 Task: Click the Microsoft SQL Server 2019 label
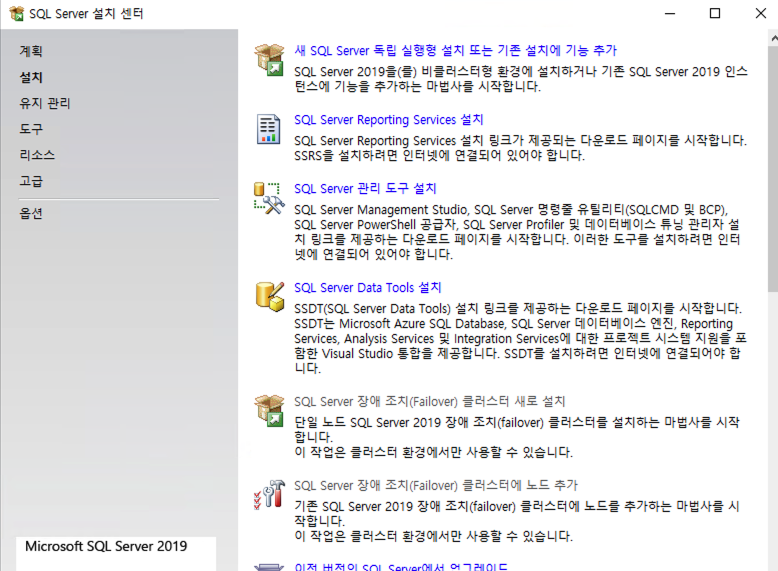[106, 546]
